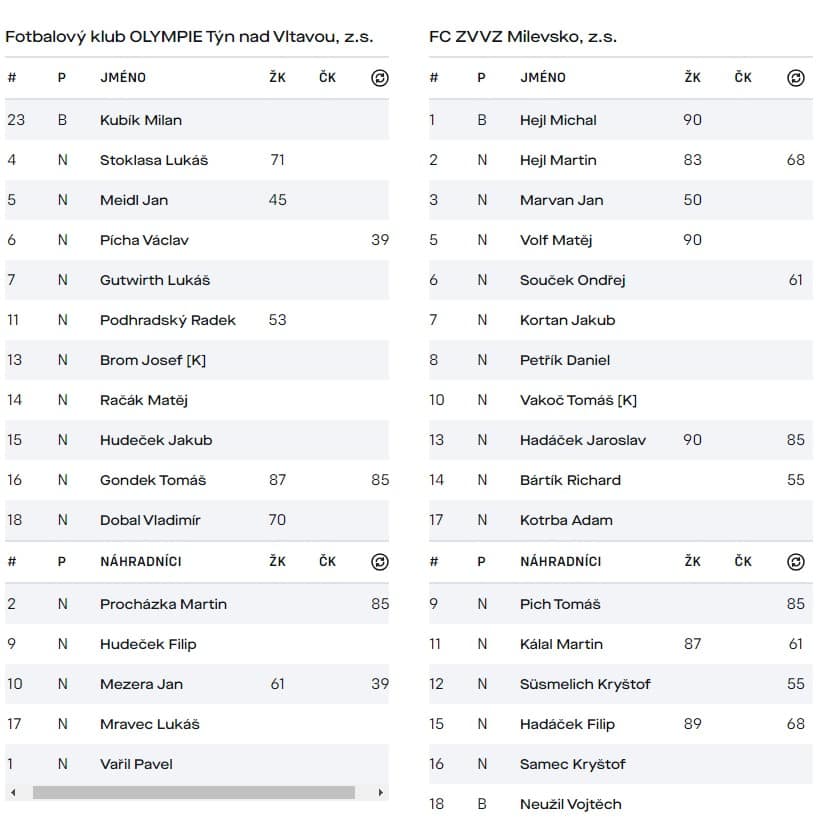Click on Süsmelich Kryštof's name

click(x=585, y=684)
